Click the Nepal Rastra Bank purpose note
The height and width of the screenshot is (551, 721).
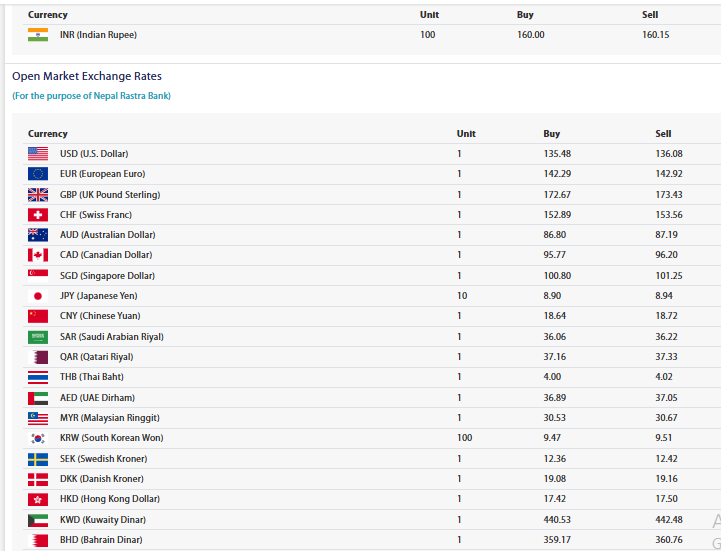[91, 96]
